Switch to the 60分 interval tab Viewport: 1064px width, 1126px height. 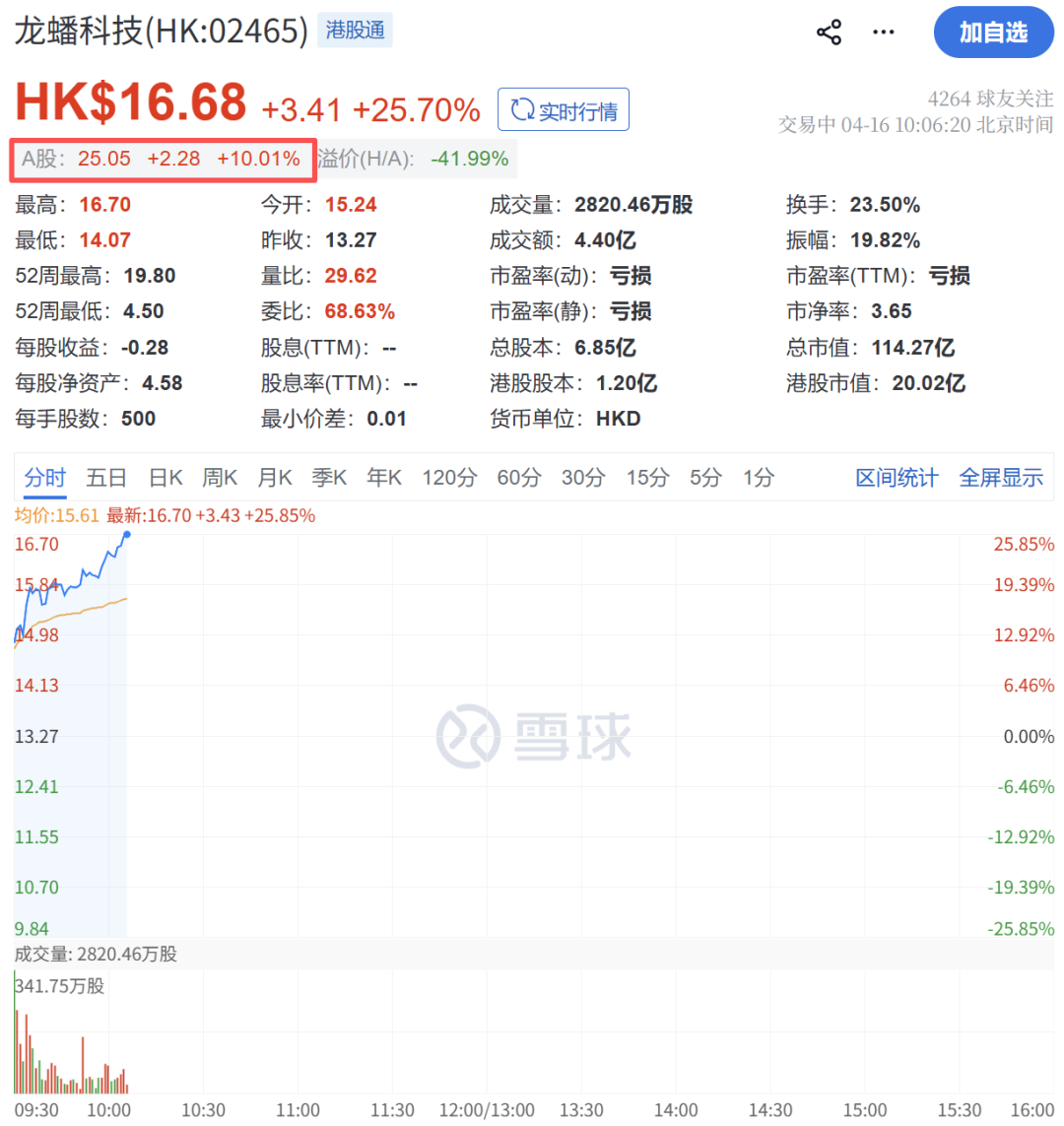click(519, 477)
